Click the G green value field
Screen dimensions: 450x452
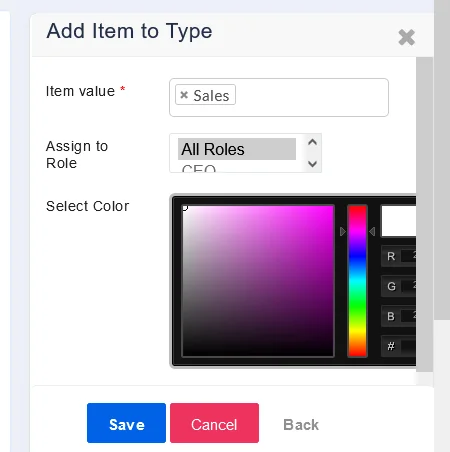pos(408,286)
